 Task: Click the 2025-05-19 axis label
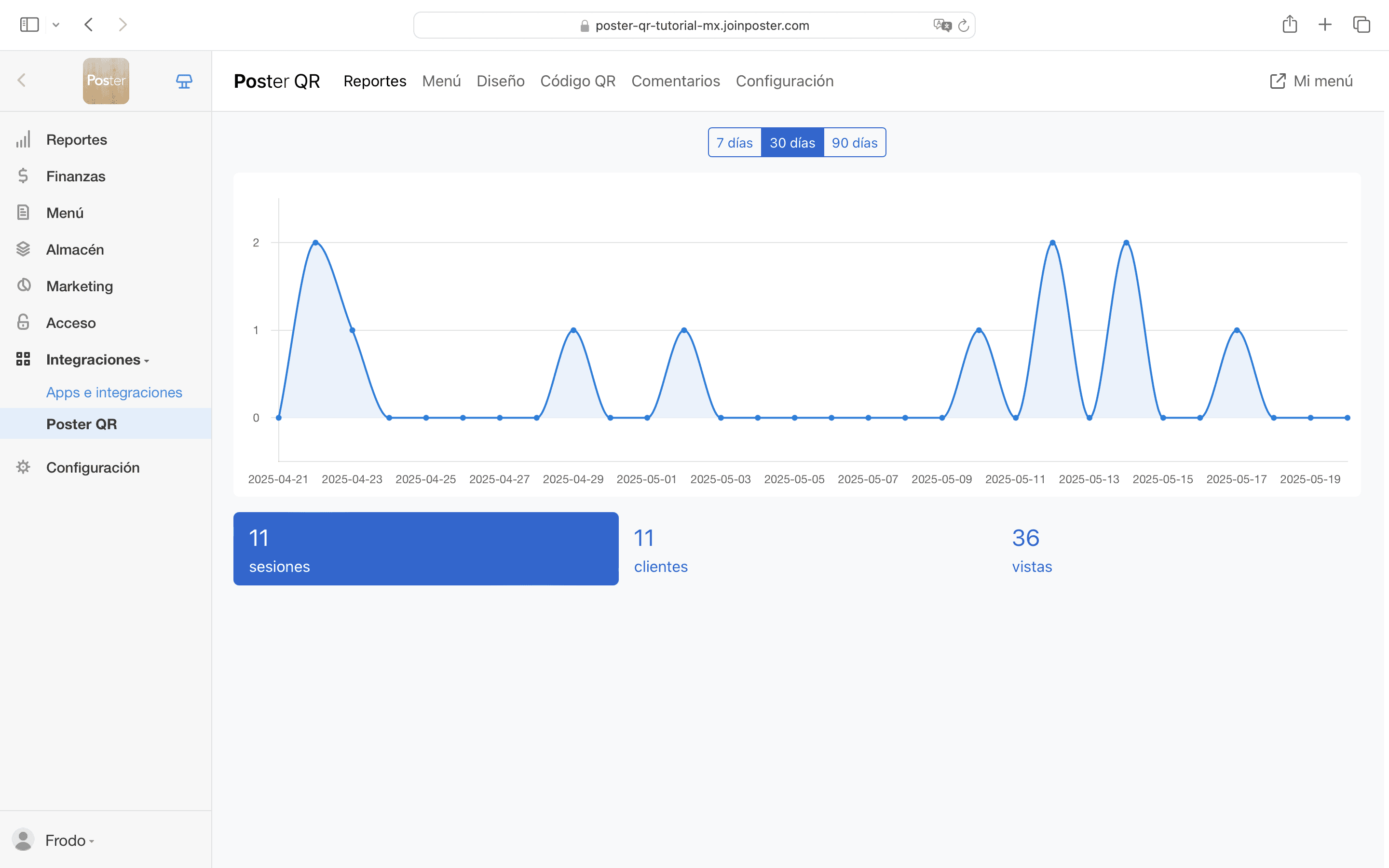[x=1310, y=479]
